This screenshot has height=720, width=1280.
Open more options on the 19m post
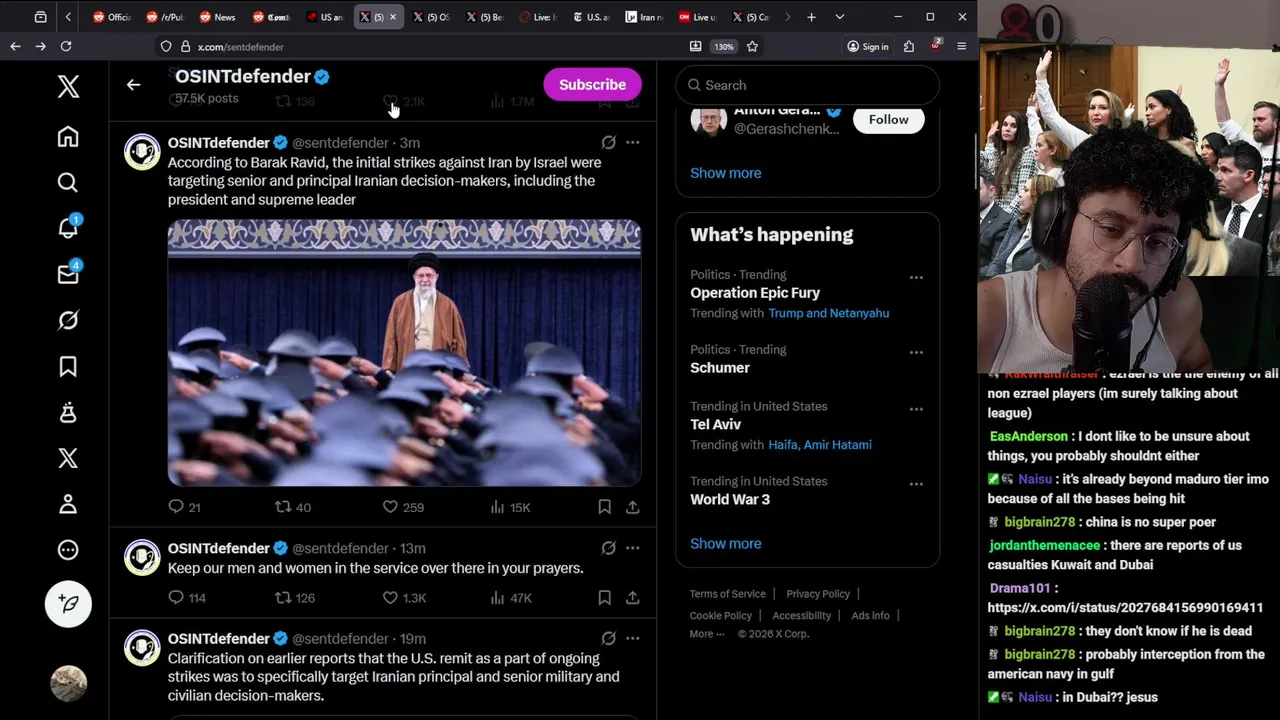(x=632, y=638)
